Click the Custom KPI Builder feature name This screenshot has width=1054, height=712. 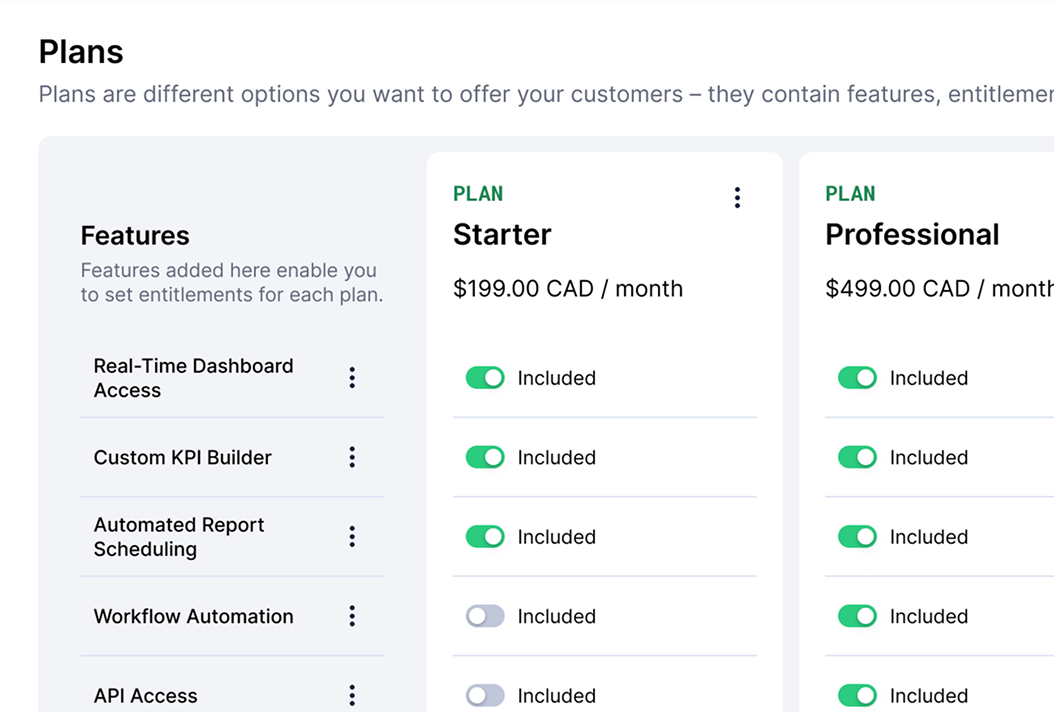tap(183, 457)
